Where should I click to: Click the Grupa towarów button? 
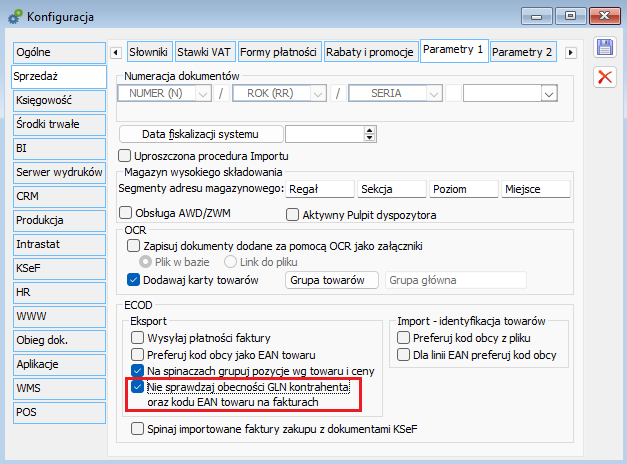tap(331, 280)
